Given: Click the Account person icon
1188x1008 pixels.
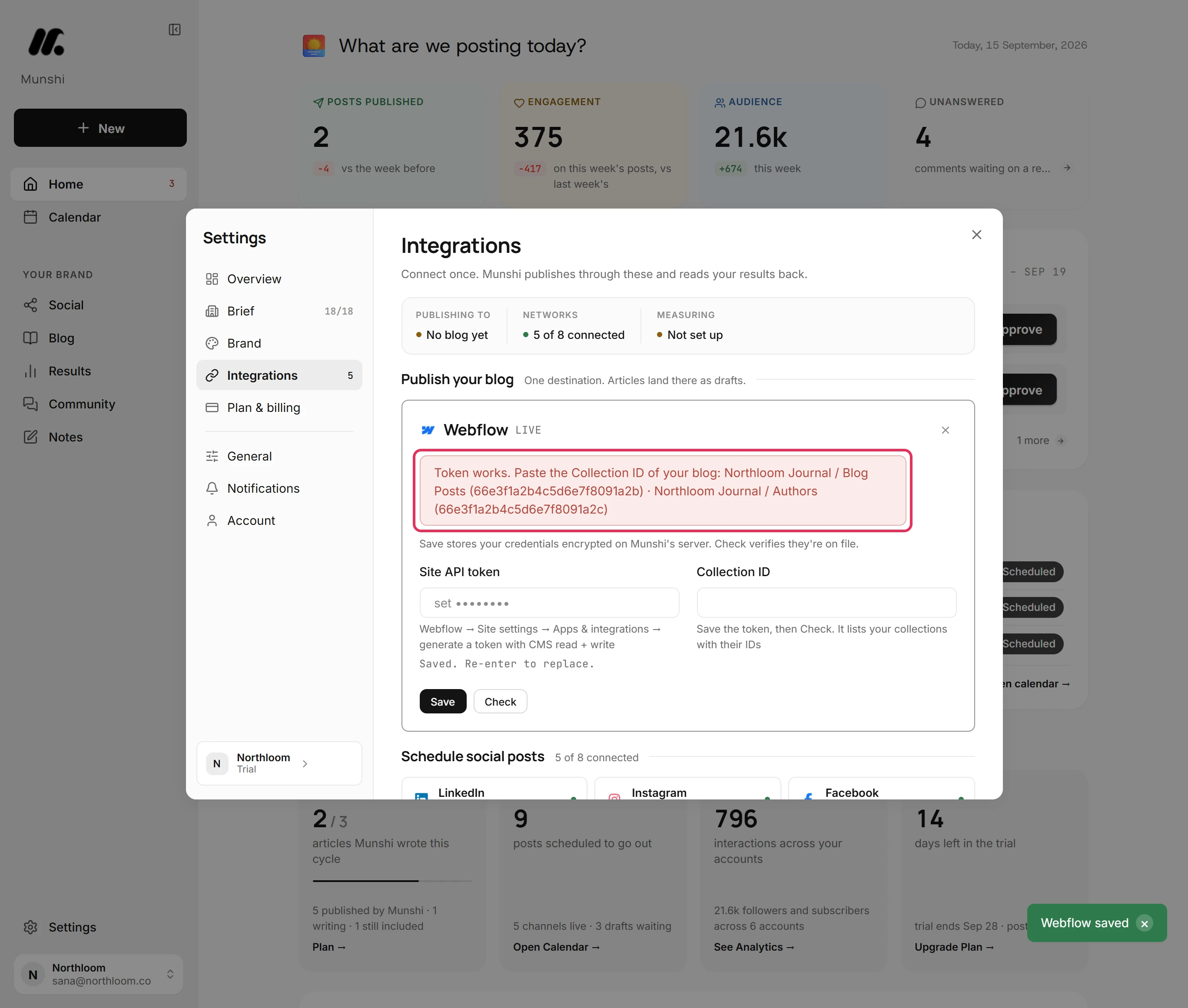Looking at the screenshot, I should (212, 521).
